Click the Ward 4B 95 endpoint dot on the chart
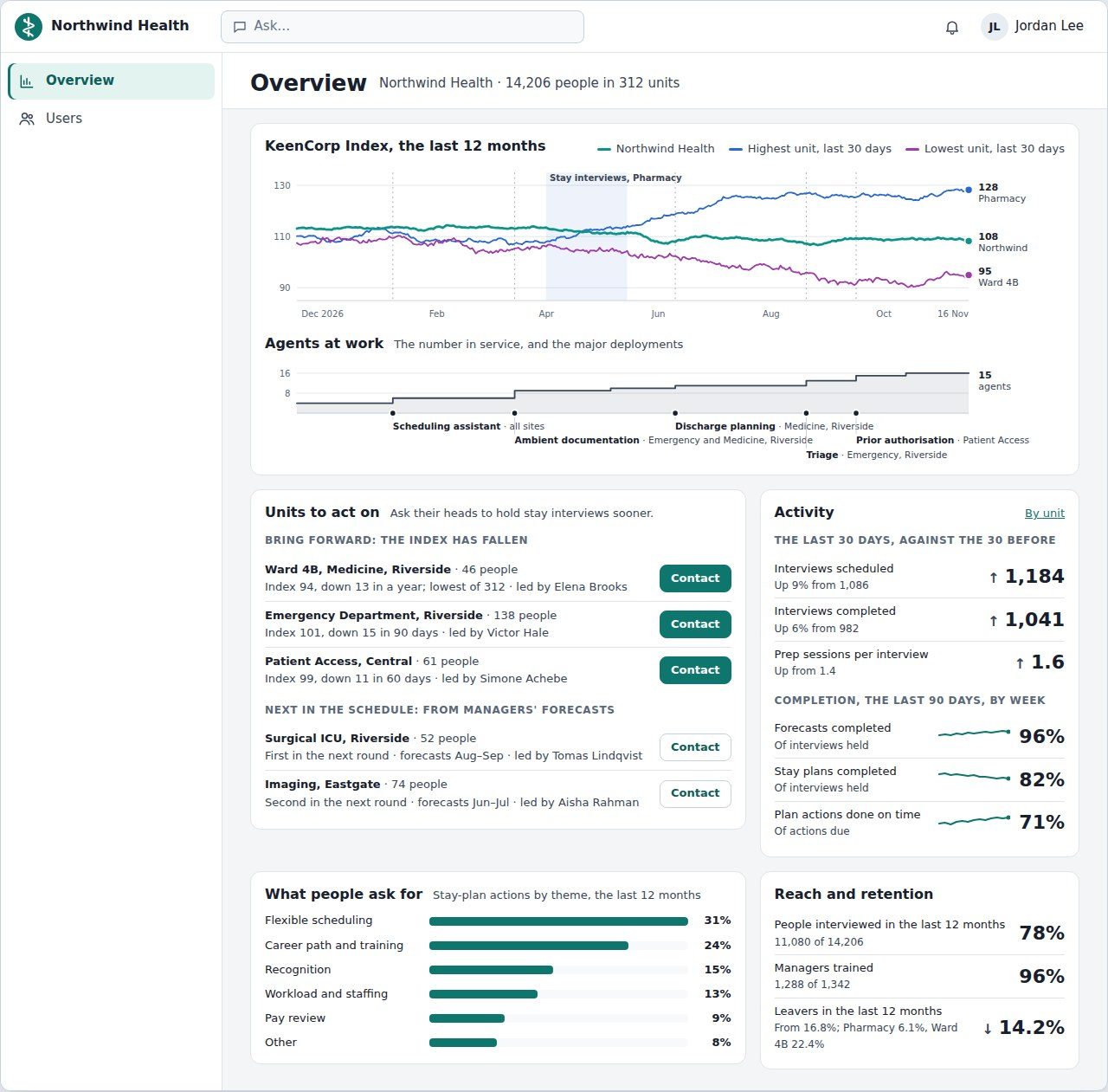 click(x=969, y=275)
